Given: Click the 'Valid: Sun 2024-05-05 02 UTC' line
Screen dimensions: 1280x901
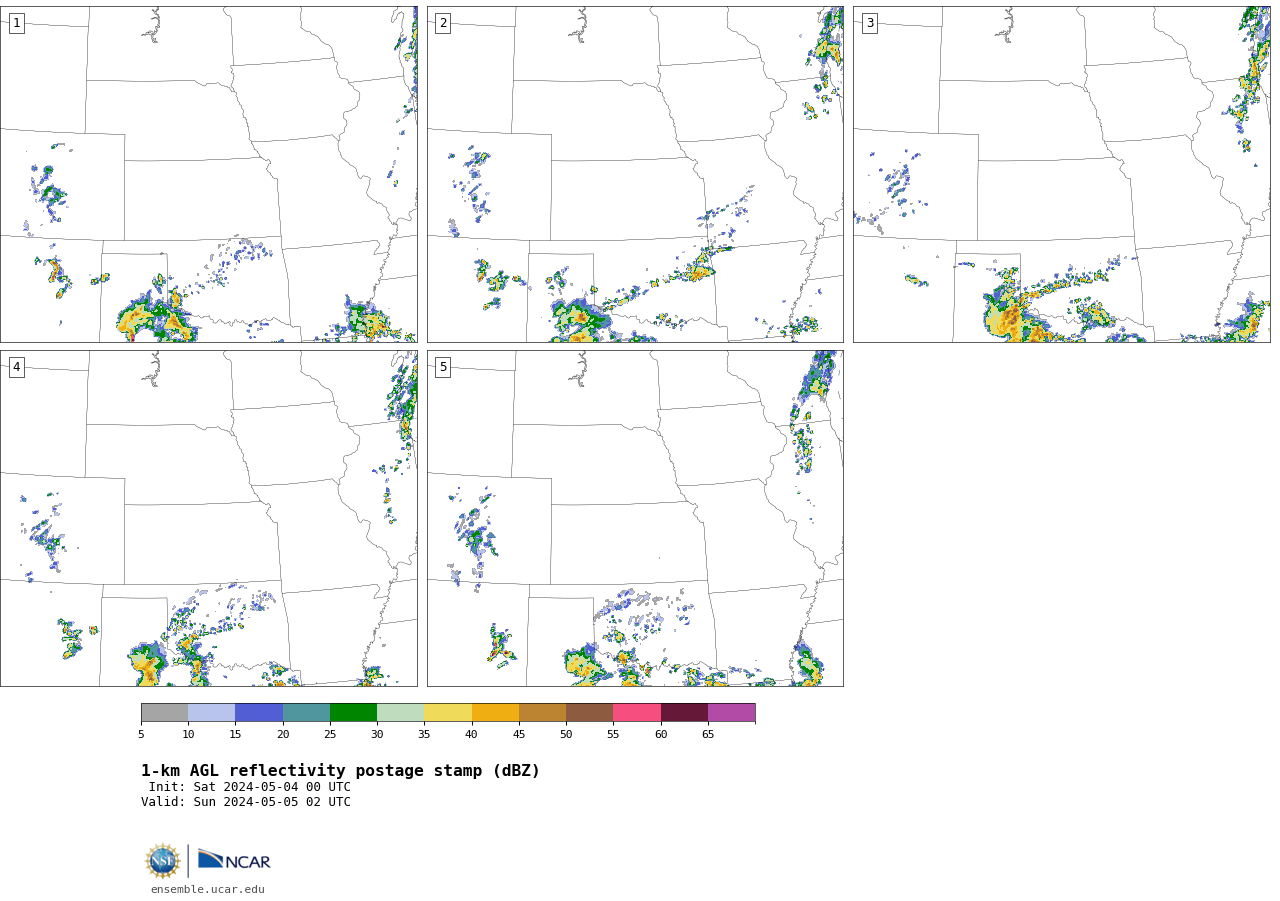Looking at the screenshot, I should point(246,802).
